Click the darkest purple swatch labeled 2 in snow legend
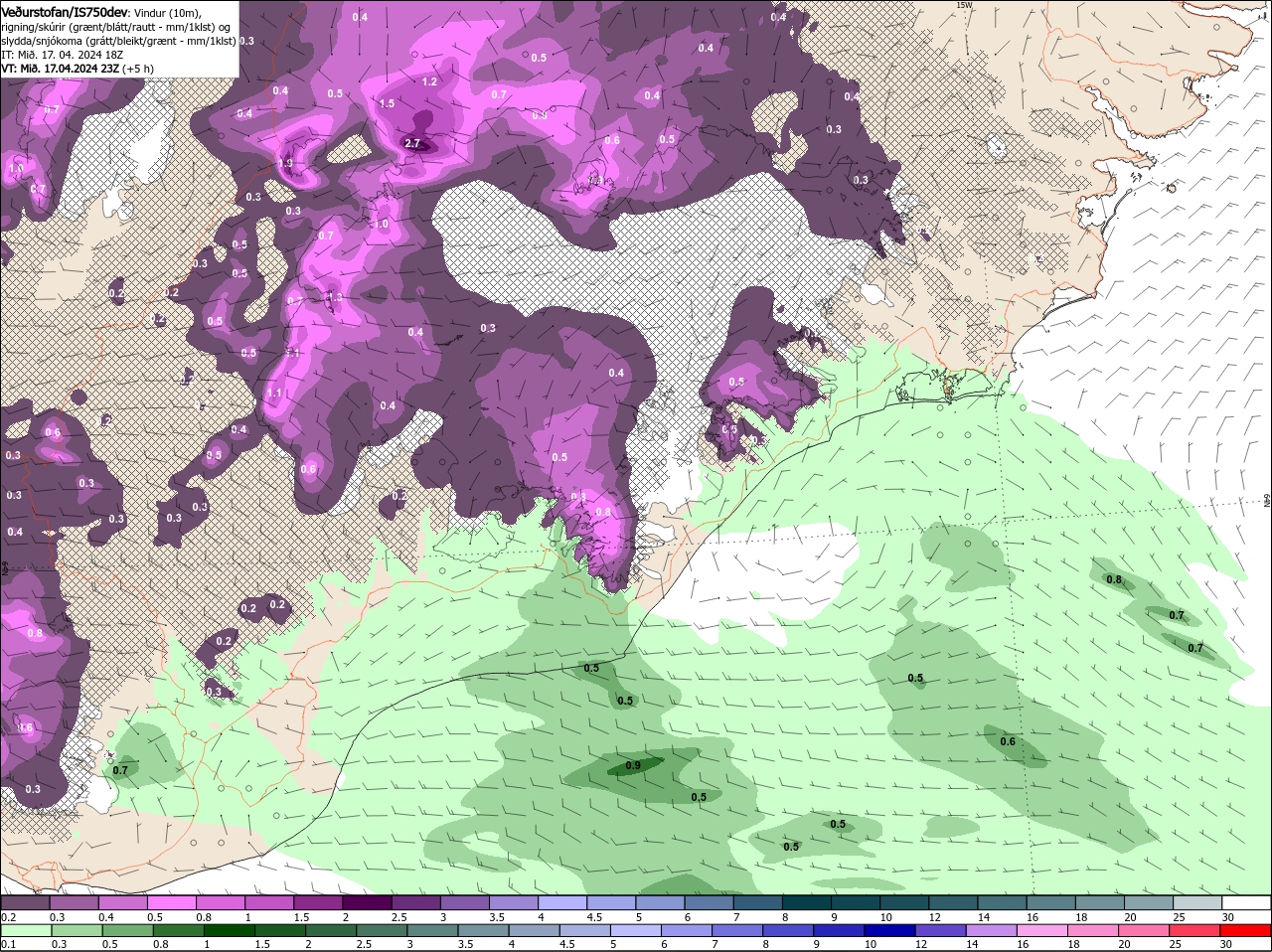The image size is (1272, 952). click(x=367, y=902)
